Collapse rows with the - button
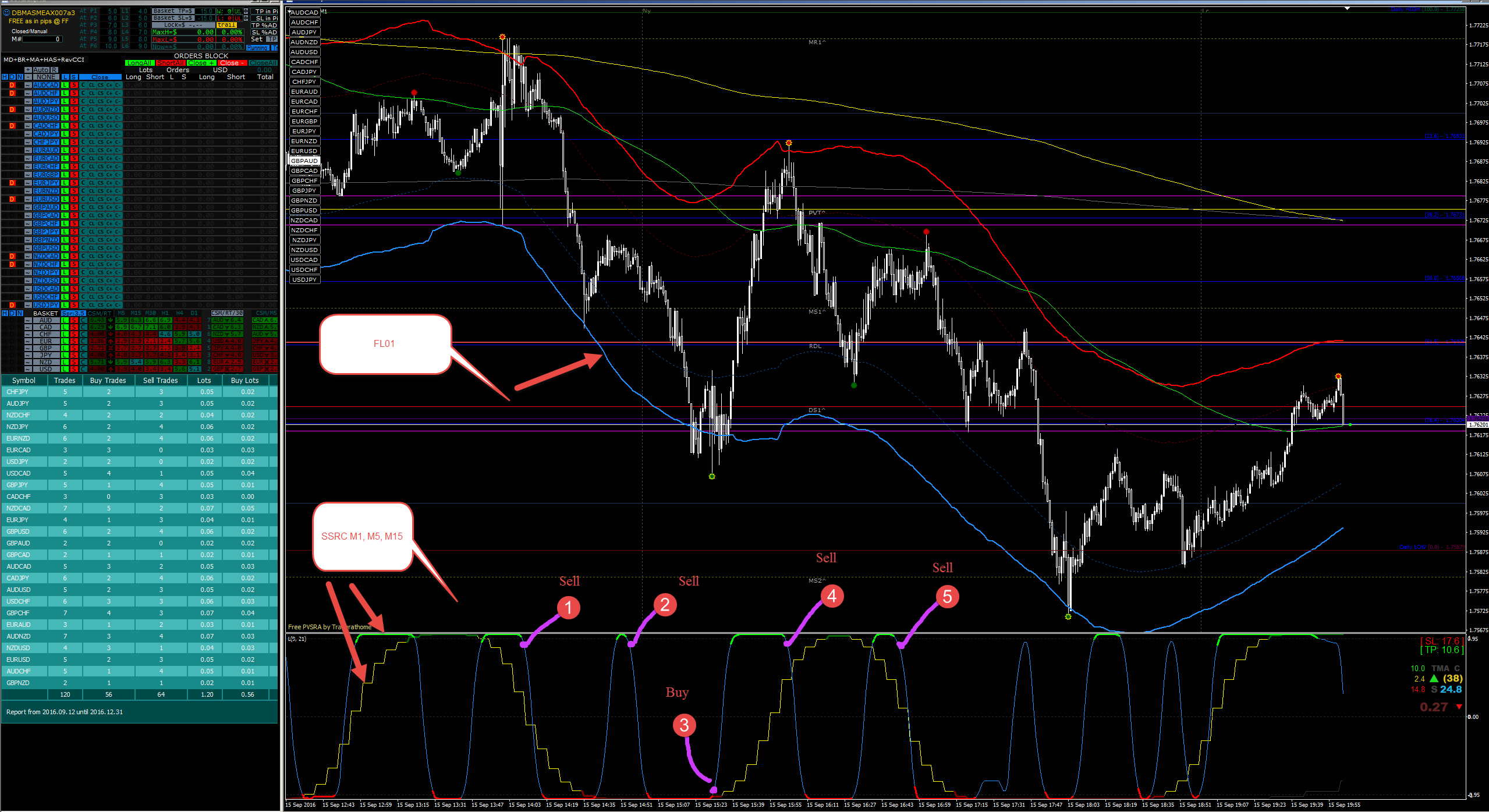Screen dimensions: 1489x812 tap(28, 77)
